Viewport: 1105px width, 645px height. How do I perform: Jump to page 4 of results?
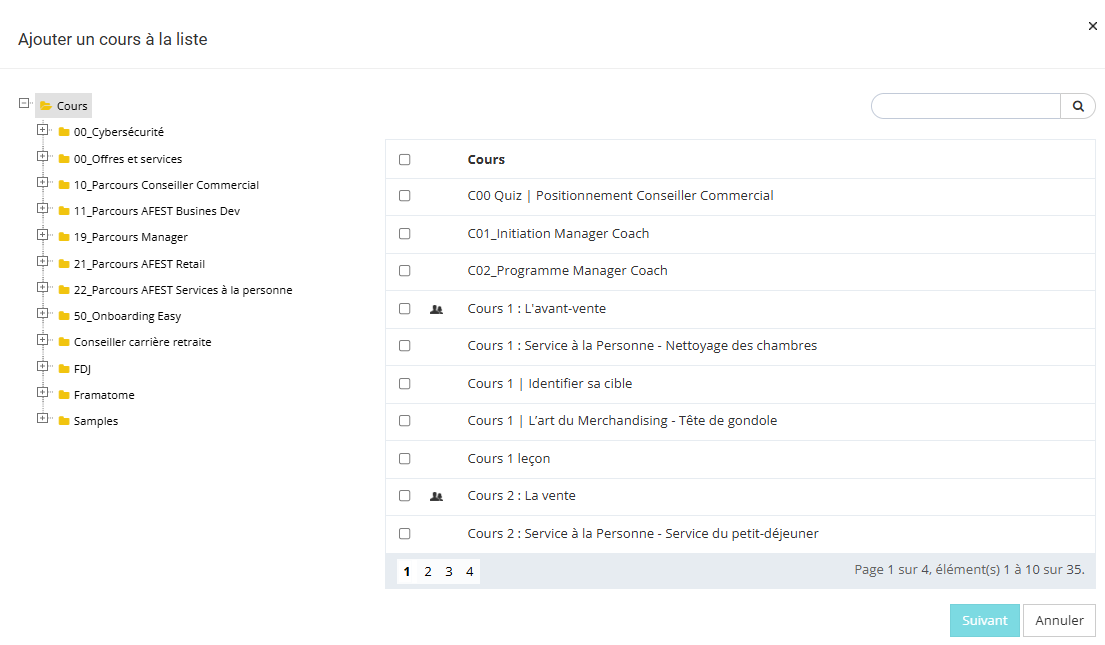coord(469,572)
